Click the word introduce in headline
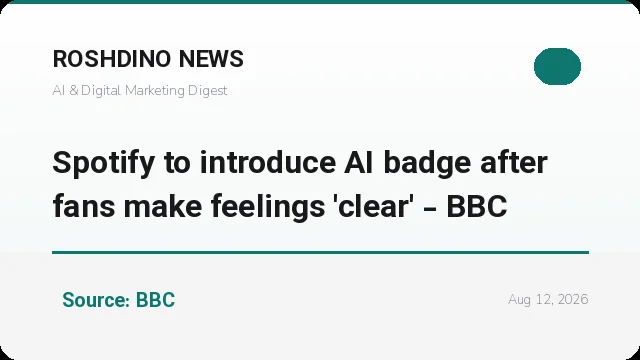The width and height of the screenshot is (640, 360). coord(268,162)
